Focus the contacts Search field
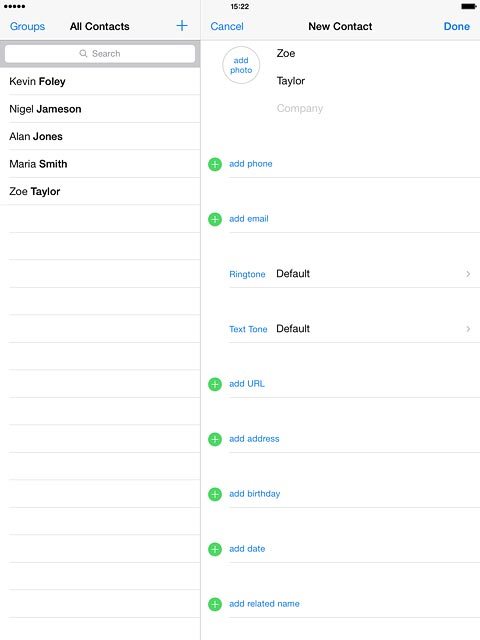 (100, 53)
